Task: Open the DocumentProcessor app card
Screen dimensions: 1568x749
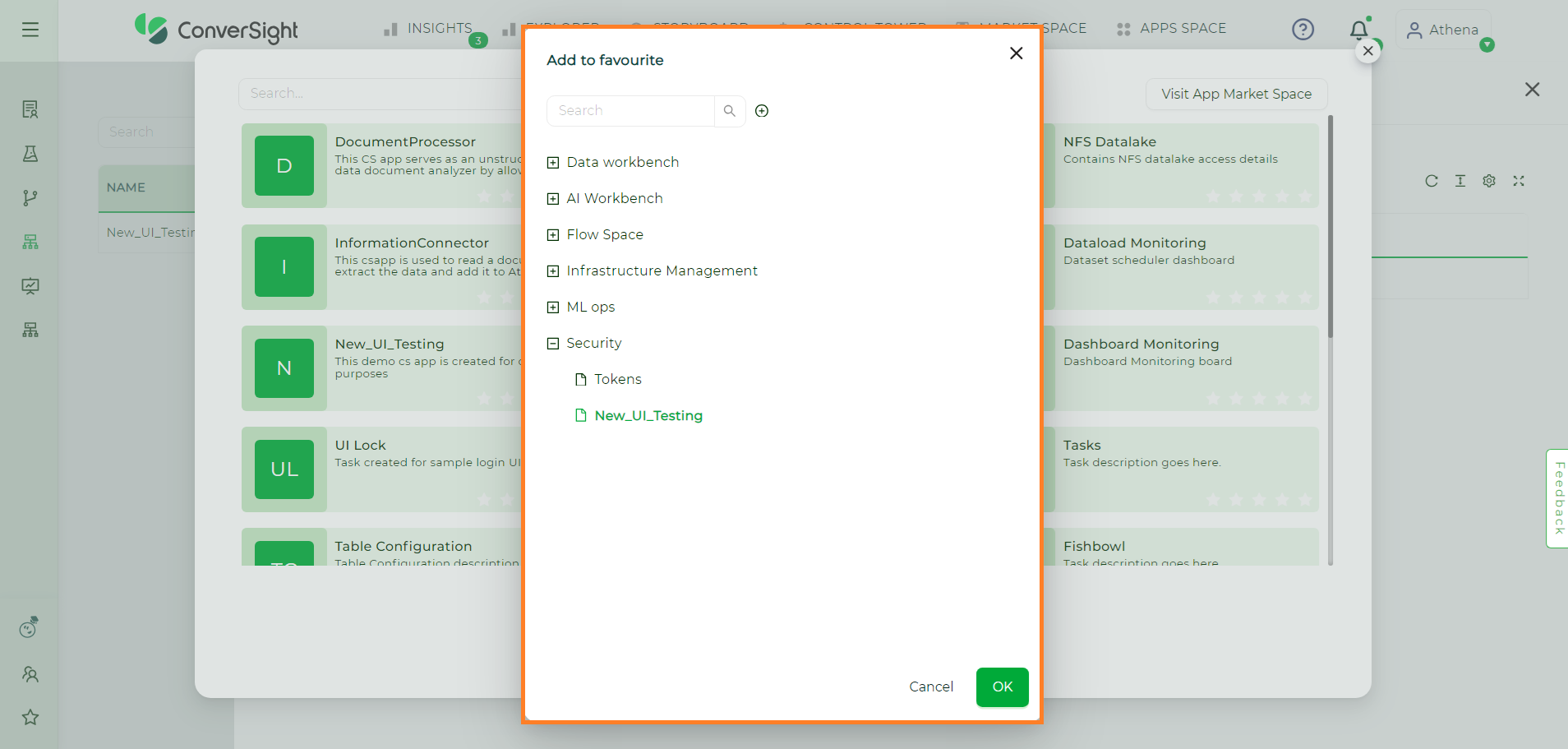Action: (383, 165)
